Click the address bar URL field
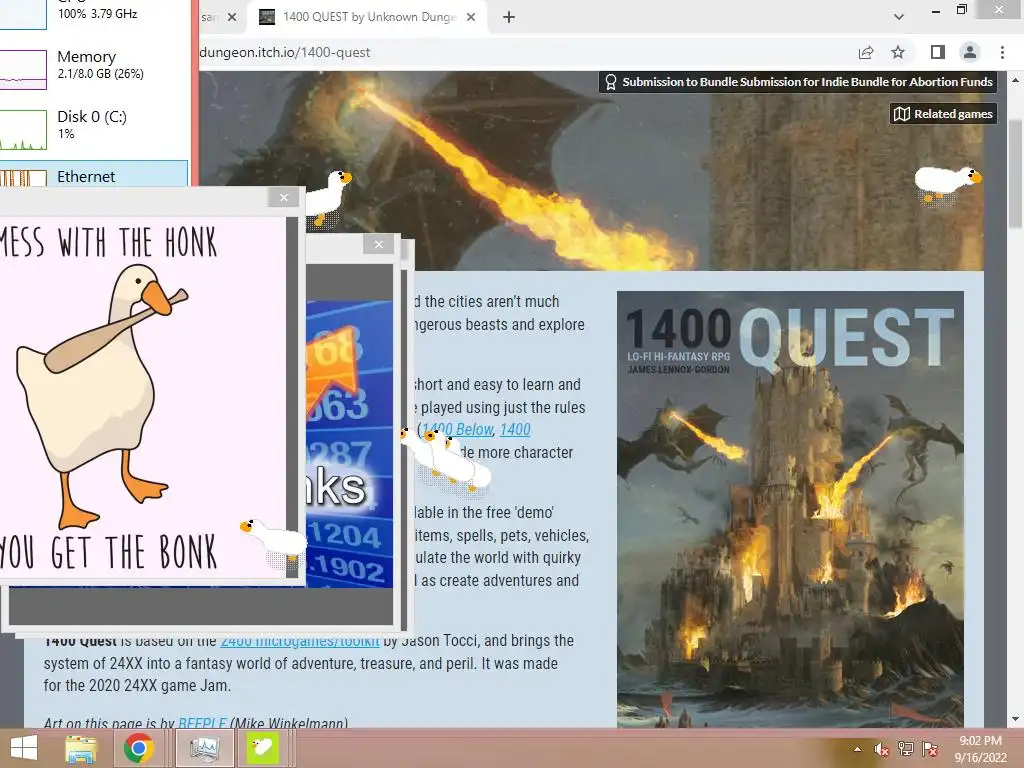The width and height of the screenshot is (1024, 768). click(522, 52)
